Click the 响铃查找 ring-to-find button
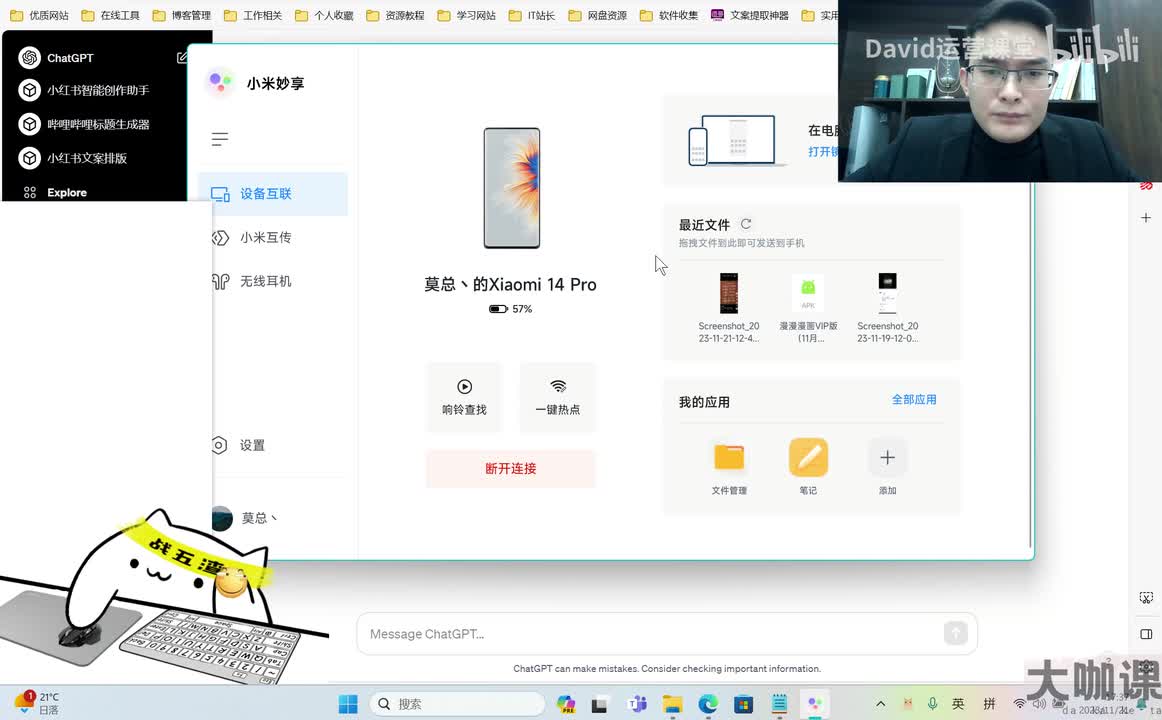1162x720 pixels. coord(464,397)
